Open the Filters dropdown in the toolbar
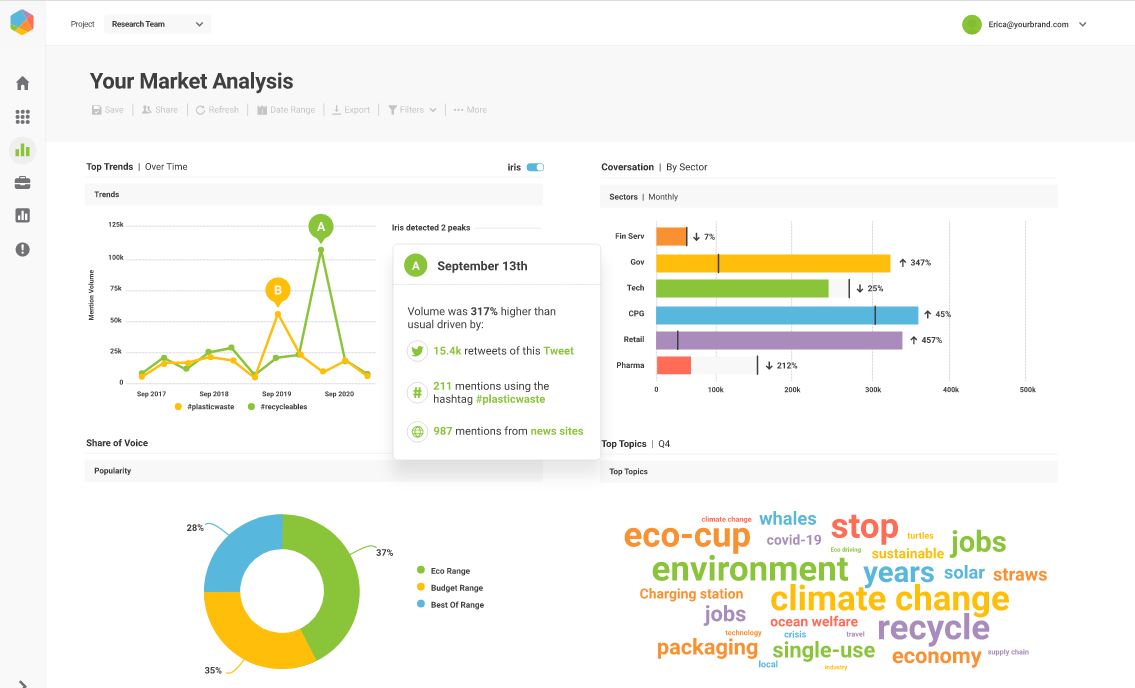The image size is (1135, 688). 411,110
